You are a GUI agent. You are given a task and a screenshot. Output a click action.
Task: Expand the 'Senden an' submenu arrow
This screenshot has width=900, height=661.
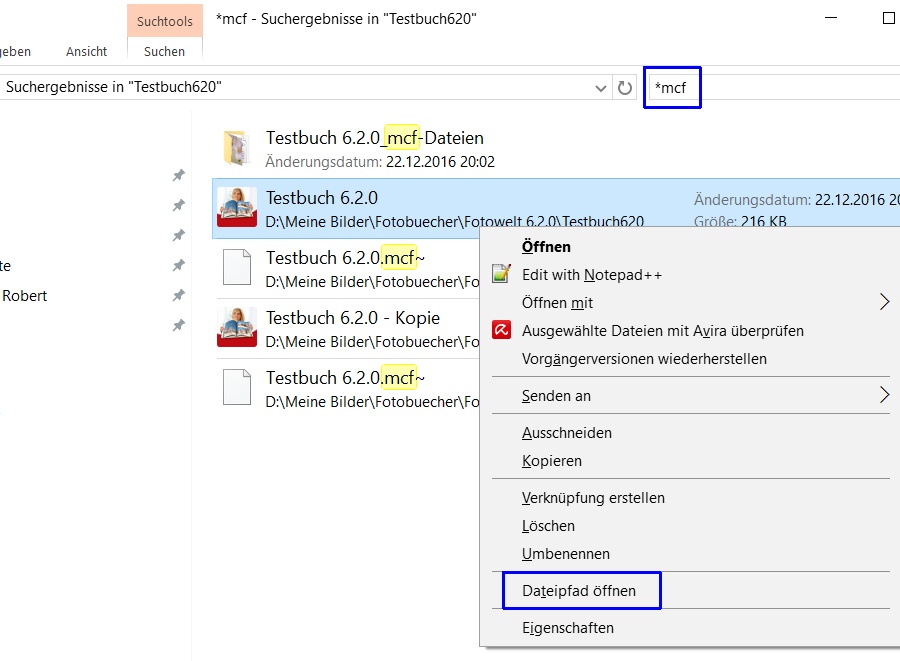tap(884, 395)
